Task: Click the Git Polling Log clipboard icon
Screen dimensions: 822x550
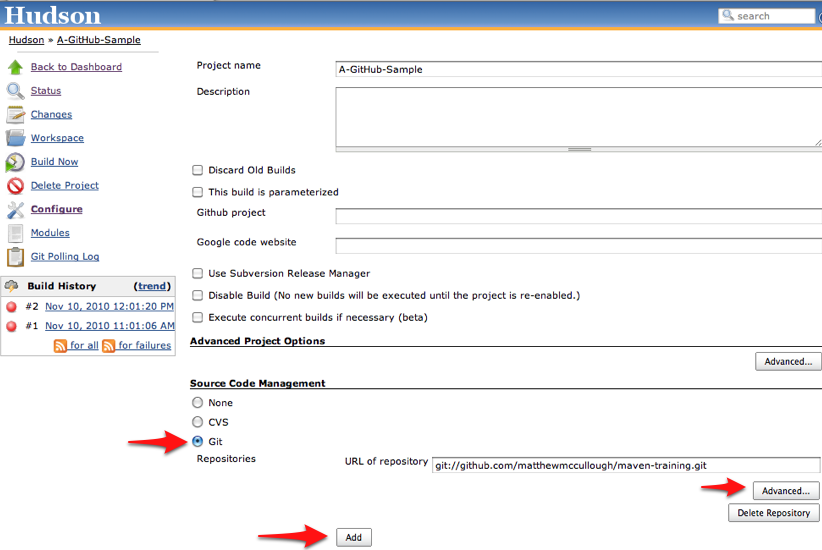Action: click(x=15, y=257)
